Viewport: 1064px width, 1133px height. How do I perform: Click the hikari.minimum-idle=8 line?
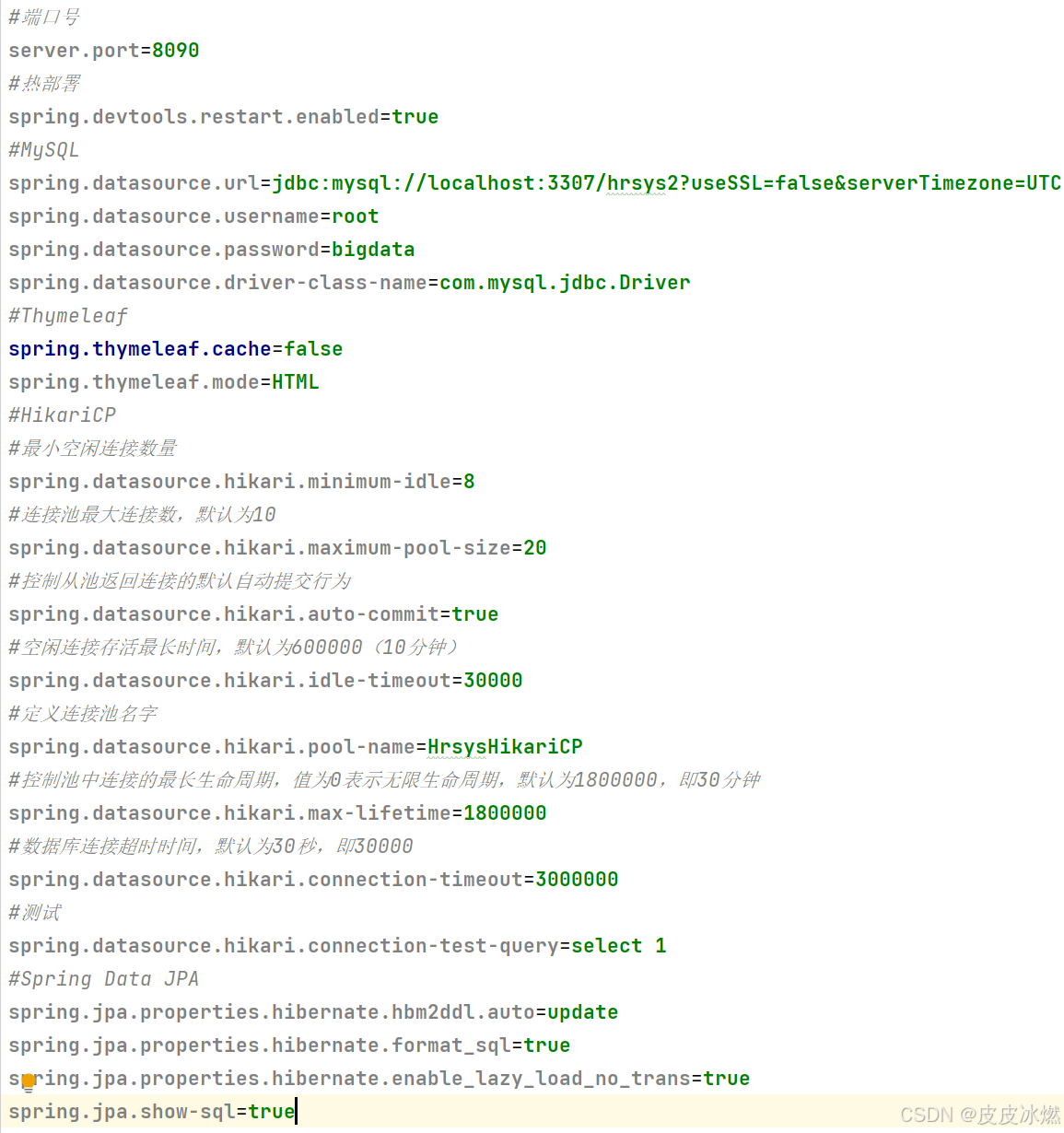241,482
